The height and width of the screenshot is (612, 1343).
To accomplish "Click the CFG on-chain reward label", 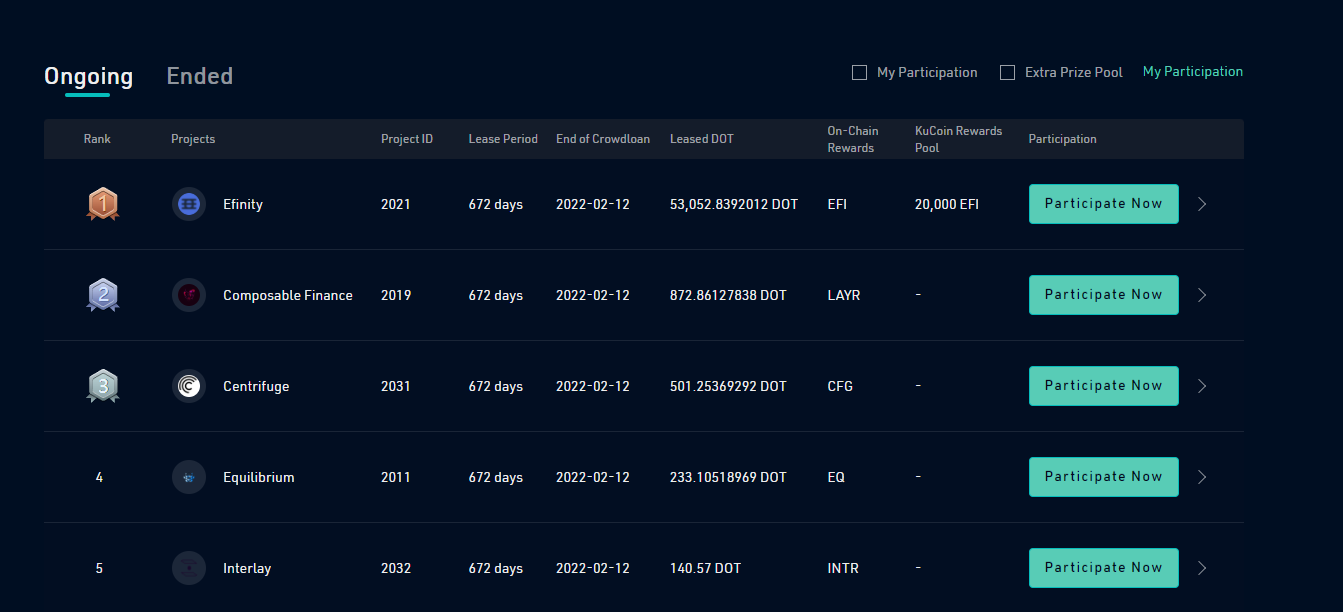I will 840,386.
